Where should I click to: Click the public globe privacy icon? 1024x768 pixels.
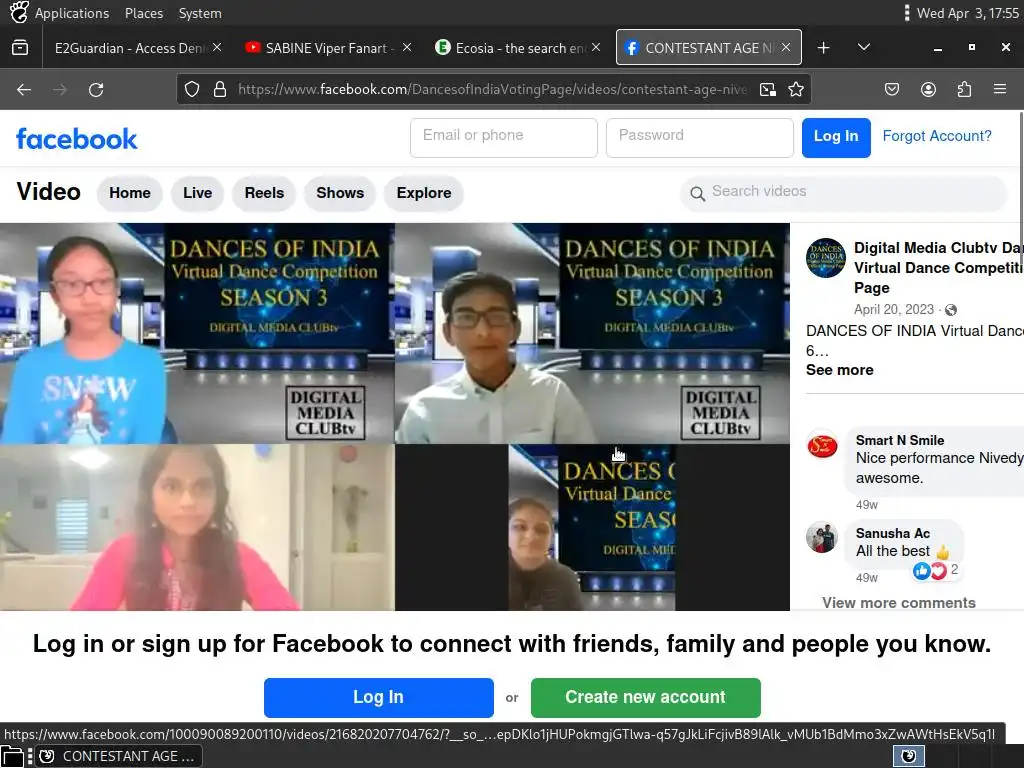951,310
